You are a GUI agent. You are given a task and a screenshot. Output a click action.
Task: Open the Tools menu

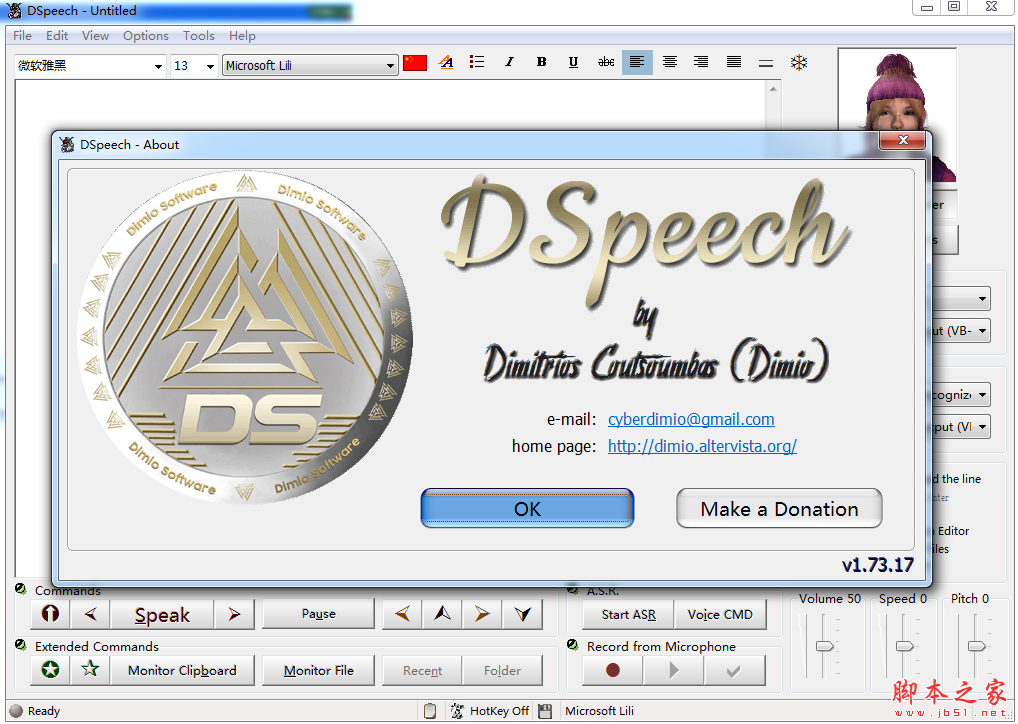tap(199, 36)
